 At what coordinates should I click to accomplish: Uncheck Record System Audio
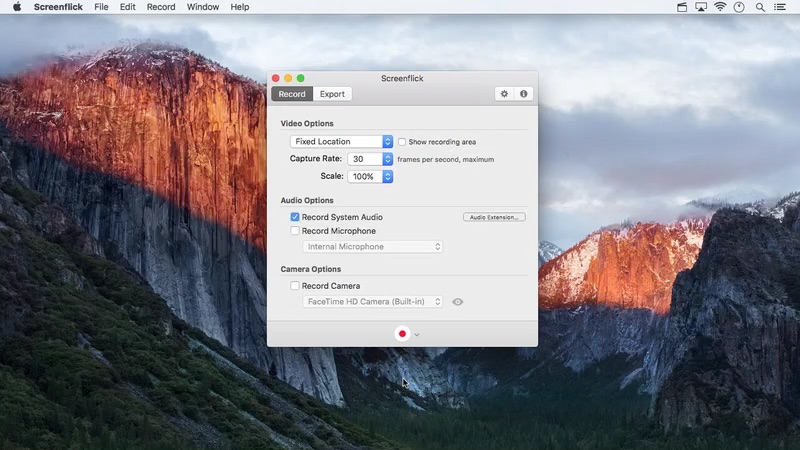(x=295, y=217)
